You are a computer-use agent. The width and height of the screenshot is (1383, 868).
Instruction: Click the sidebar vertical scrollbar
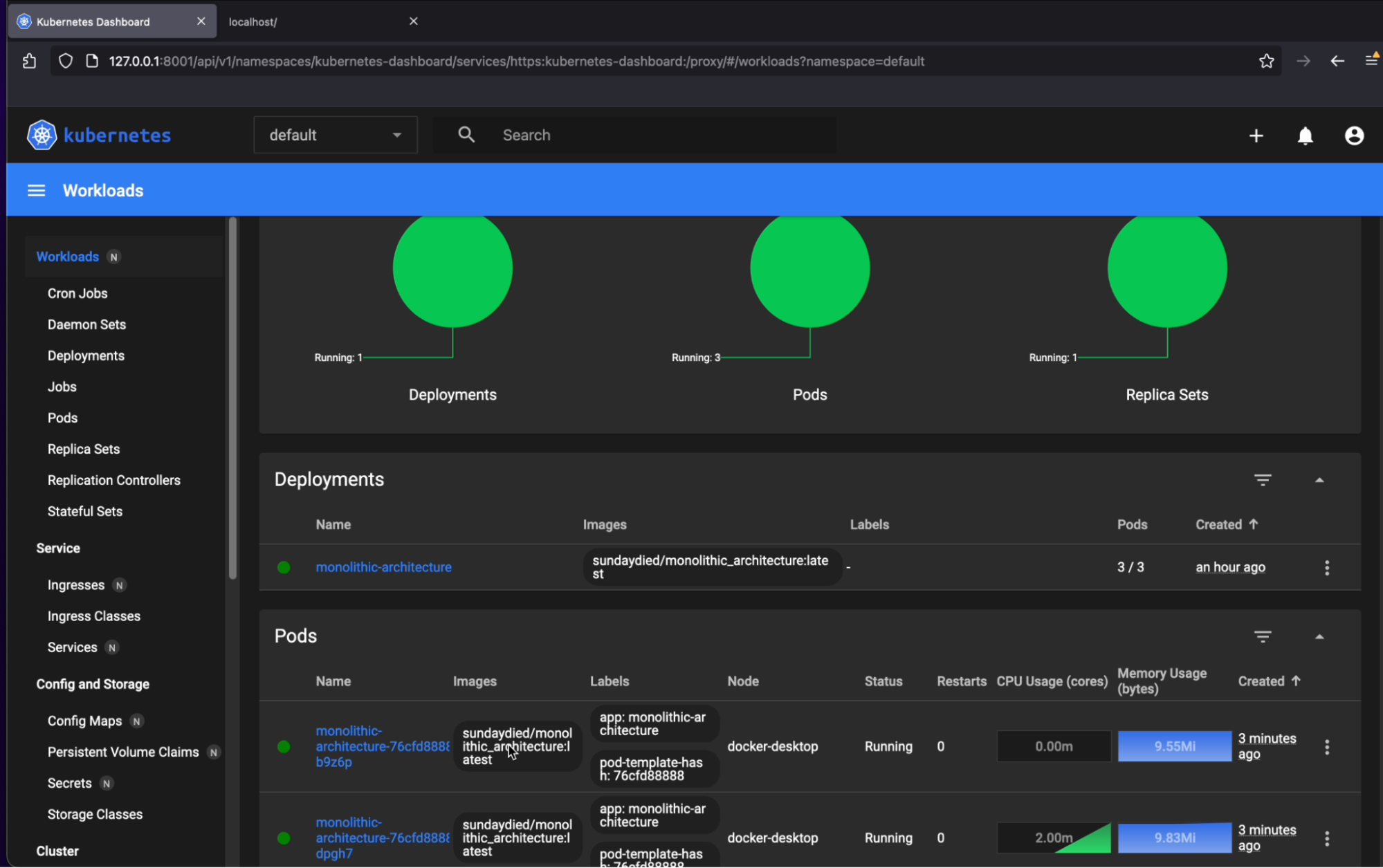(232, 398)
